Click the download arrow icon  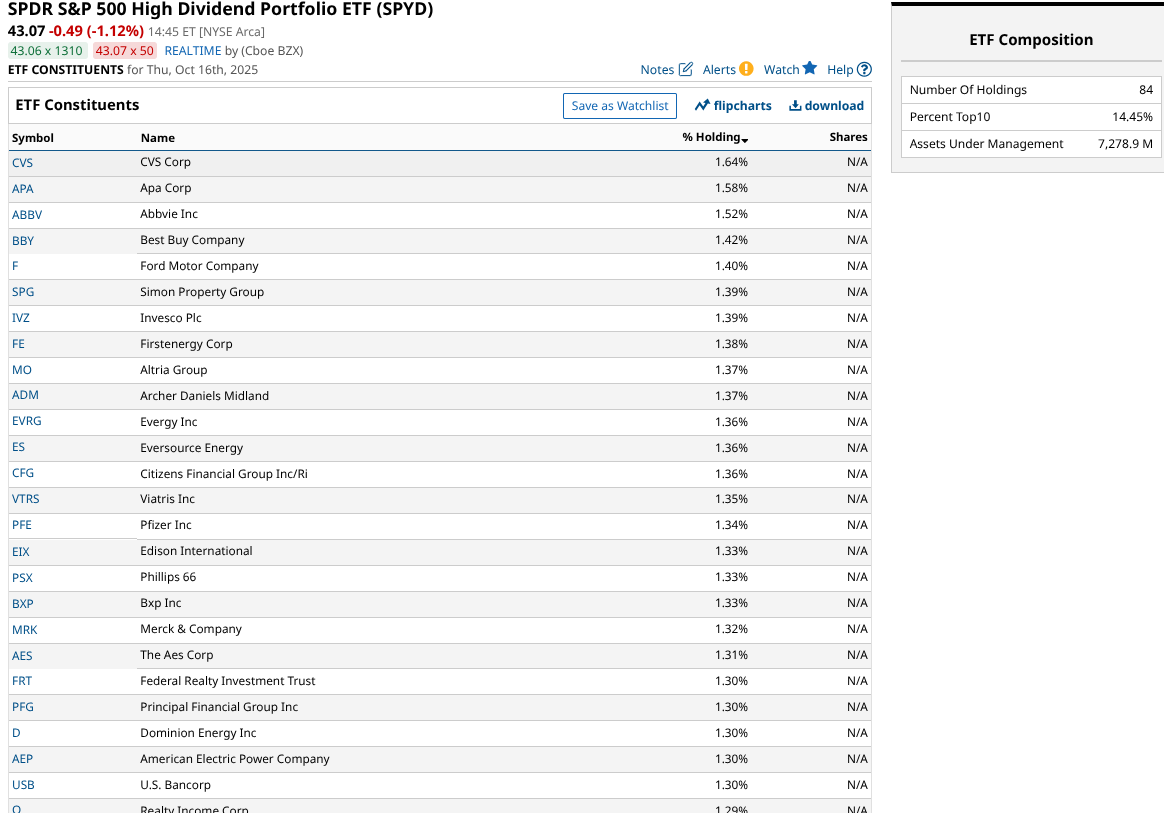point(795,105)
